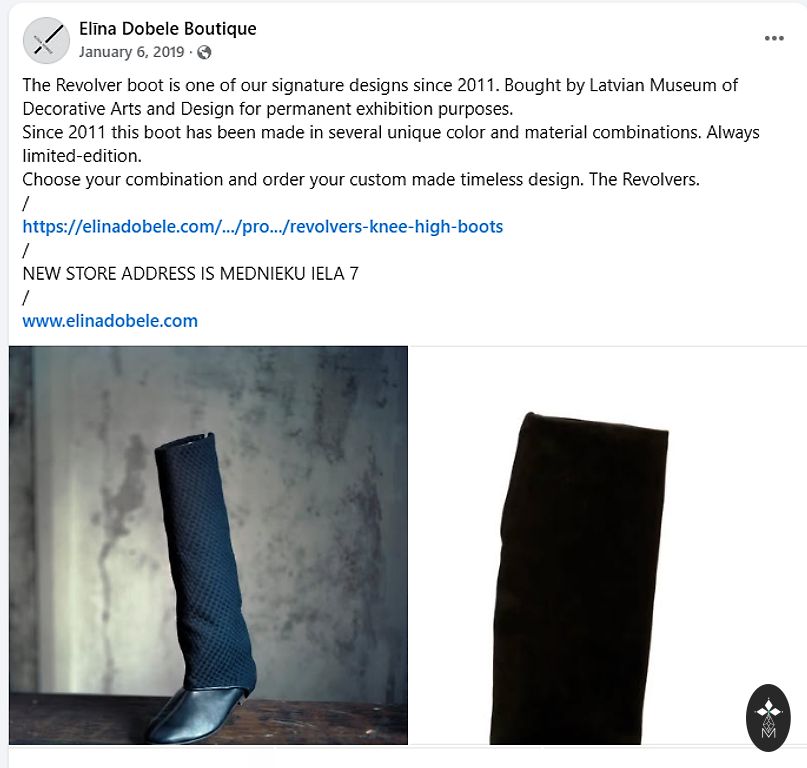Click the white background of the right photo
807x768 pixels.
[x=731, y=515]
